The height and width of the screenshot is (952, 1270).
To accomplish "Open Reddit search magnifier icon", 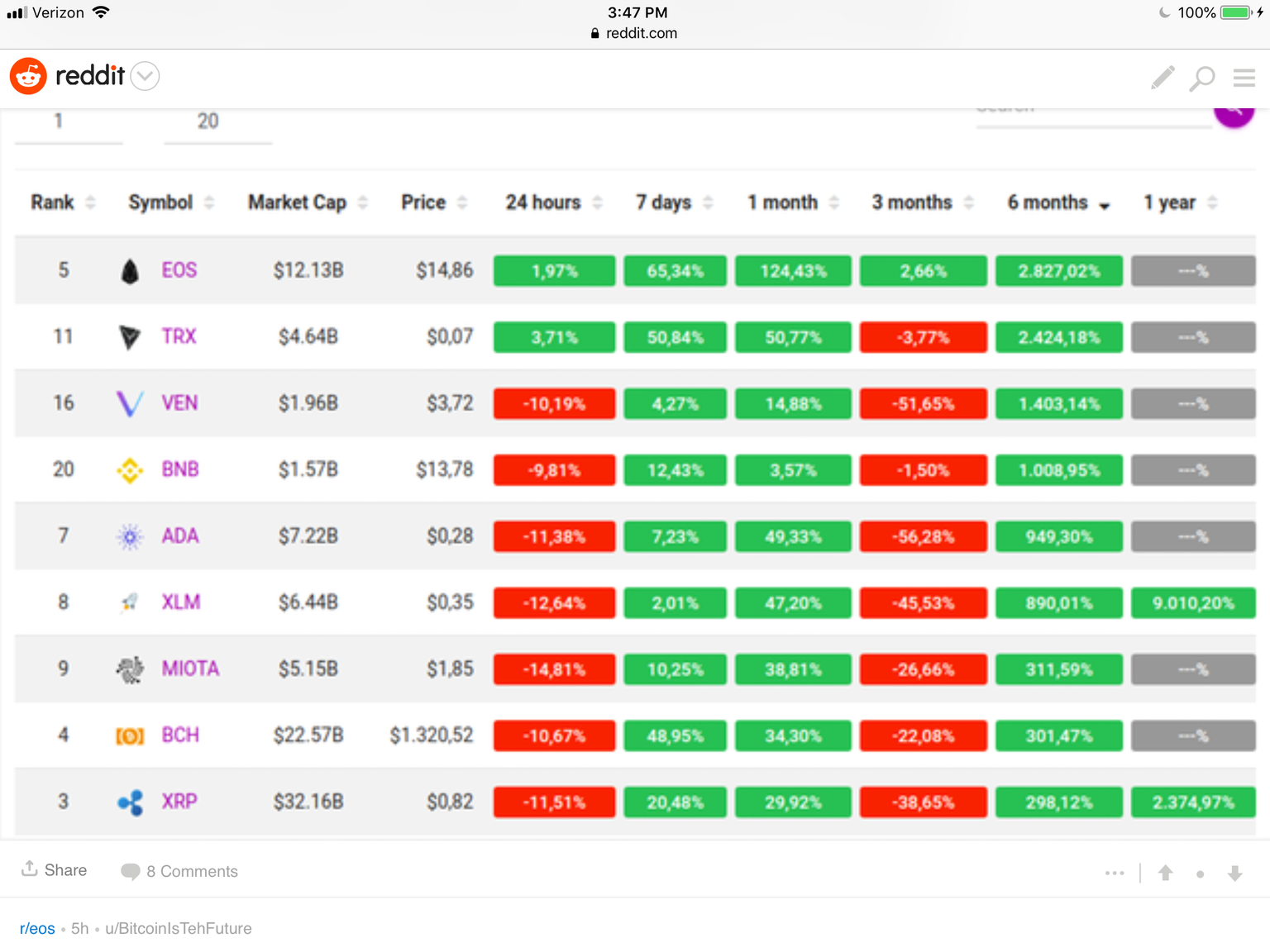I will pyautogui.click(x=1202, y=79).
